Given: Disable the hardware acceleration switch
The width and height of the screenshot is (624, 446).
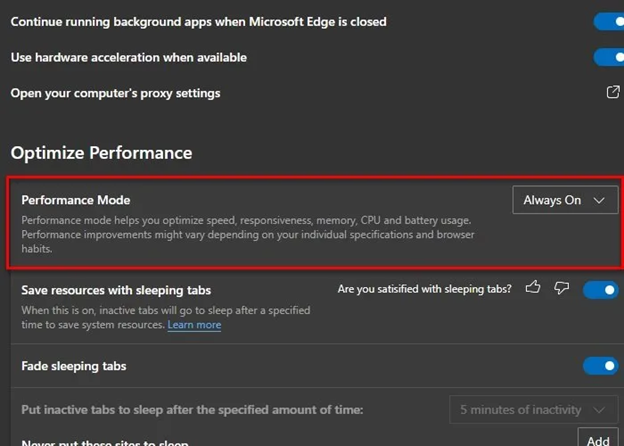Looking at the screenshot, I should point(608,57).
